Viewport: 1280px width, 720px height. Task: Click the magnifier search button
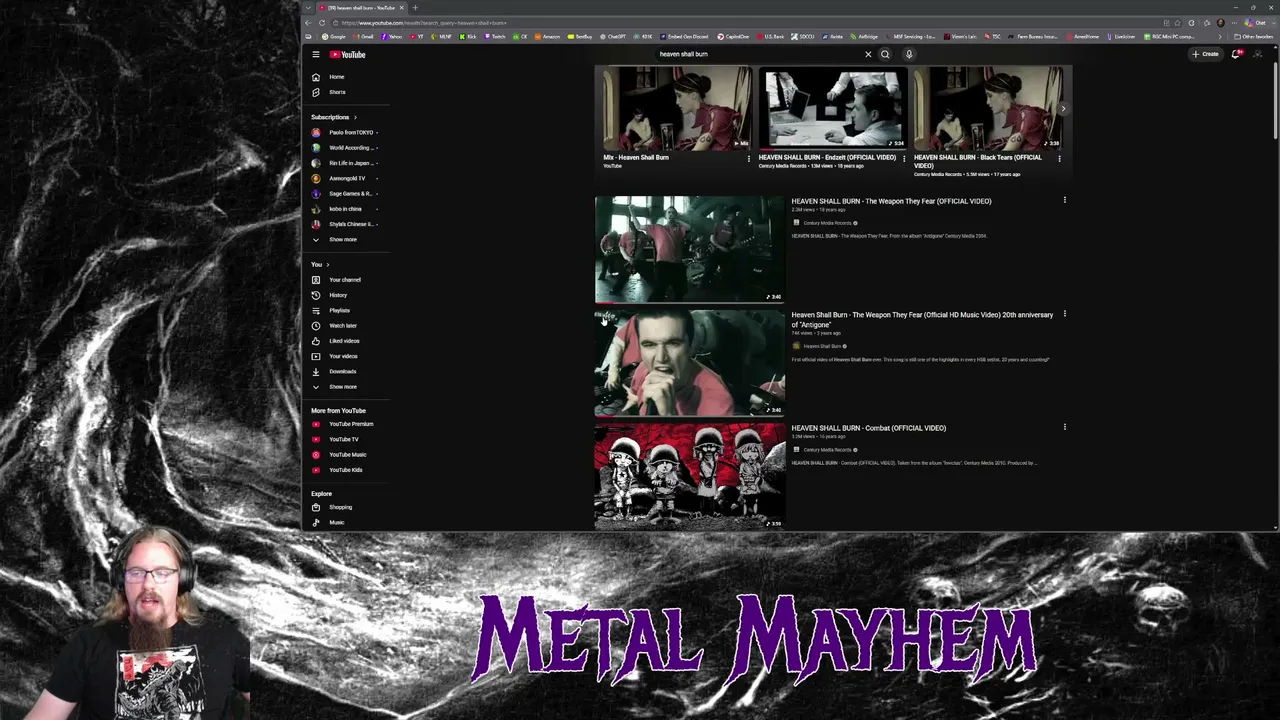click(x=885, y=54)
